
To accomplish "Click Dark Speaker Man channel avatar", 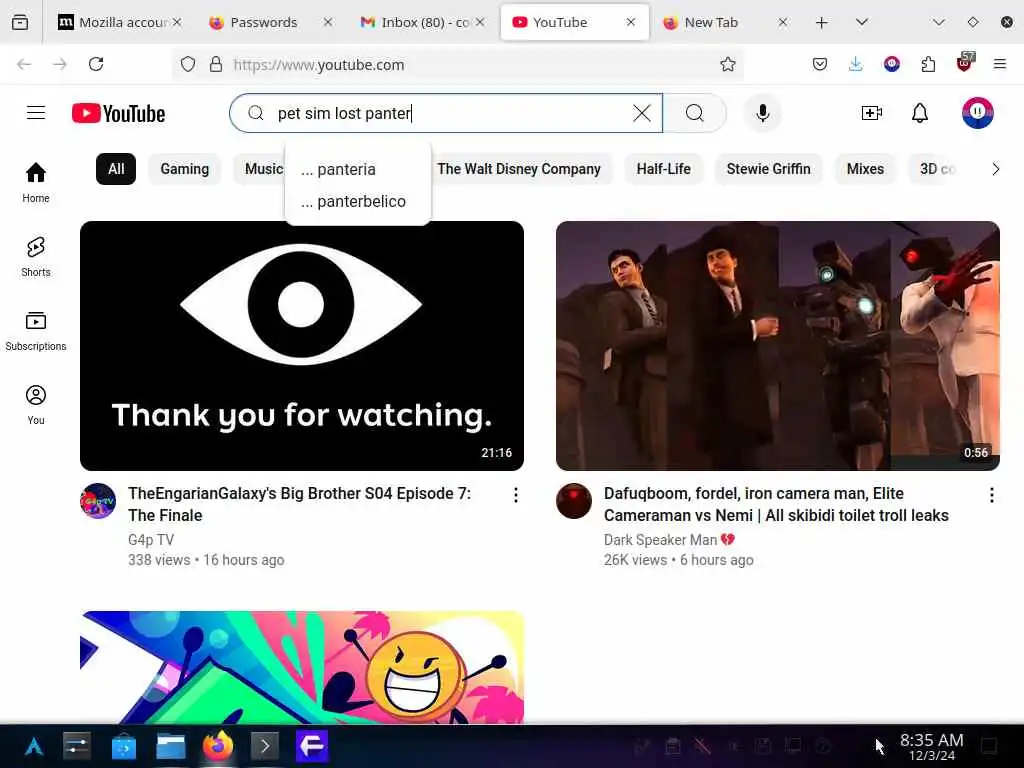I will [x=573, y=501].
